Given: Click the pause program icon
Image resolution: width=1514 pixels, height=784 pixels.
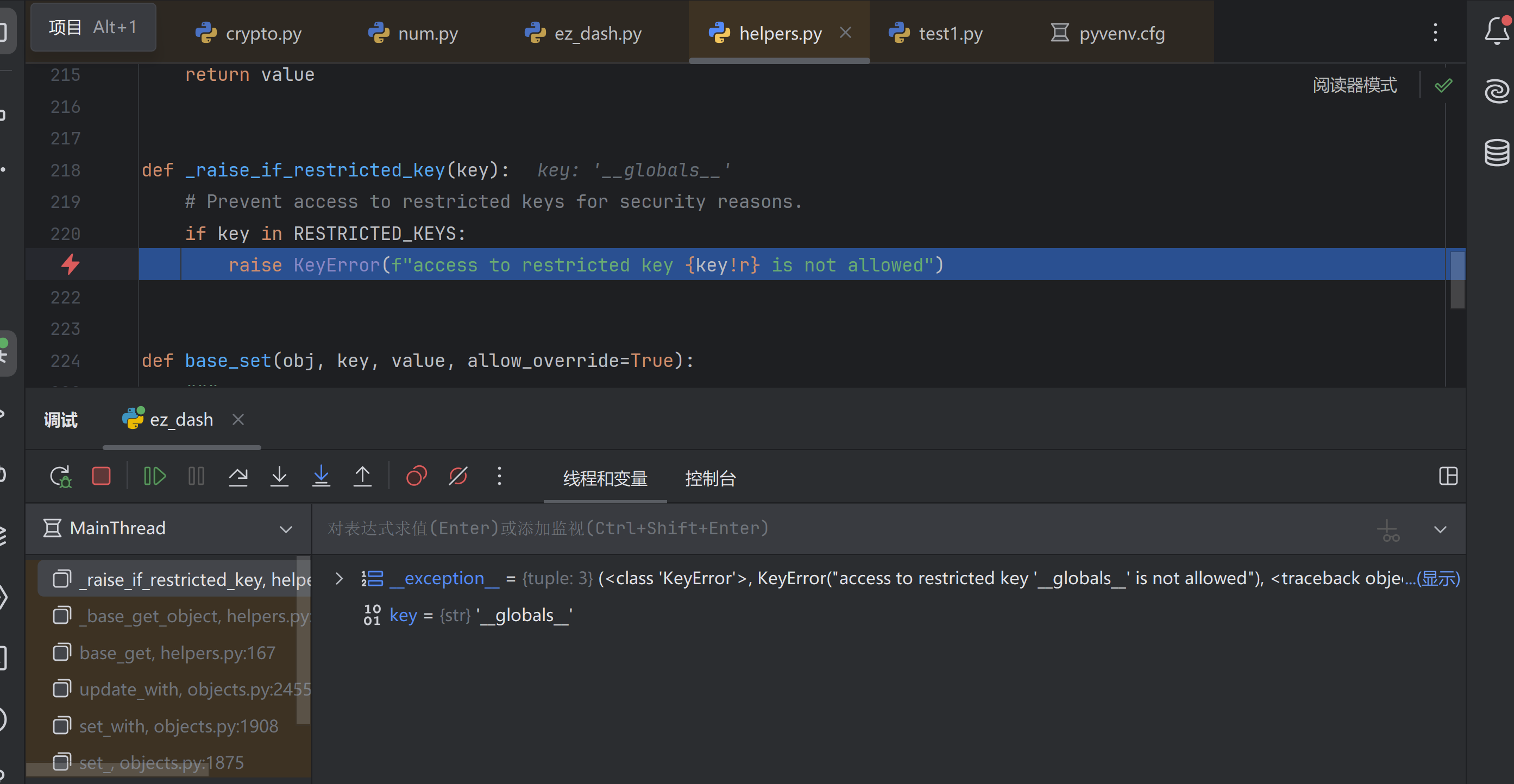Looking at the screenshot, I should tap(196, 476).
